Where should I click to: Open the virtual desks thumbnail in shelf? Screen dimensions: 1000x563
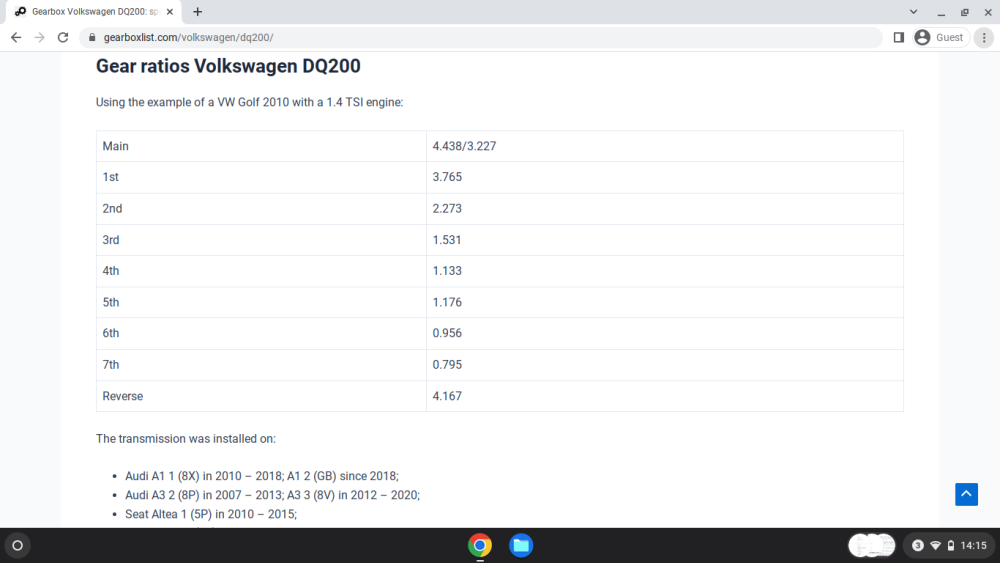click(872, 546)
